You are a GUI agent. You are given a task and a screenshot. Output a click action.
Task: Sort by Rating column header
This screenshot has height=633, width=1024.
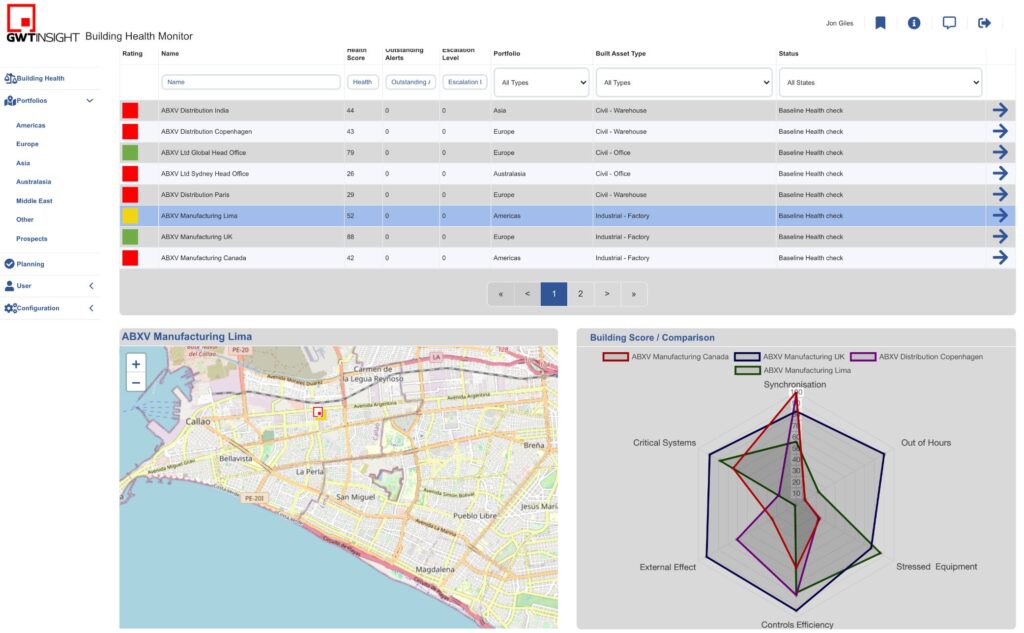click(x=132, y=54)
